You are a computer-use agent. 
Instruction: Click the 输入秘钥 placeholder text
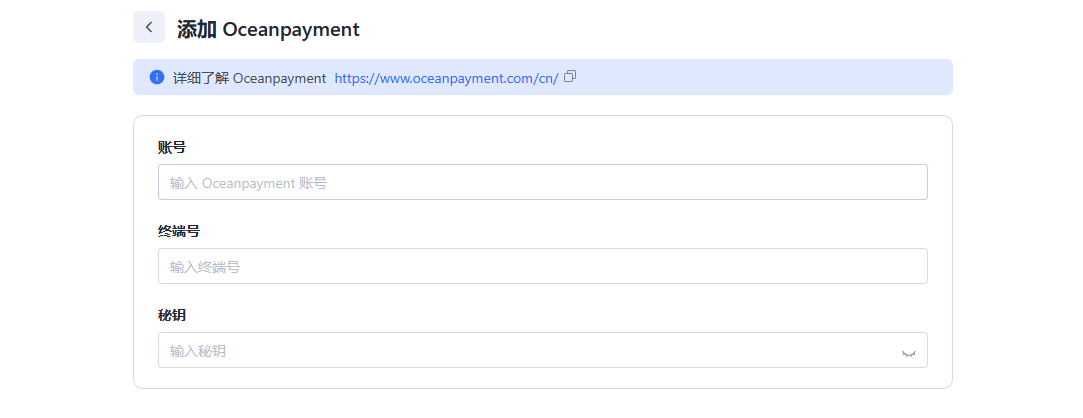(198, 351)
